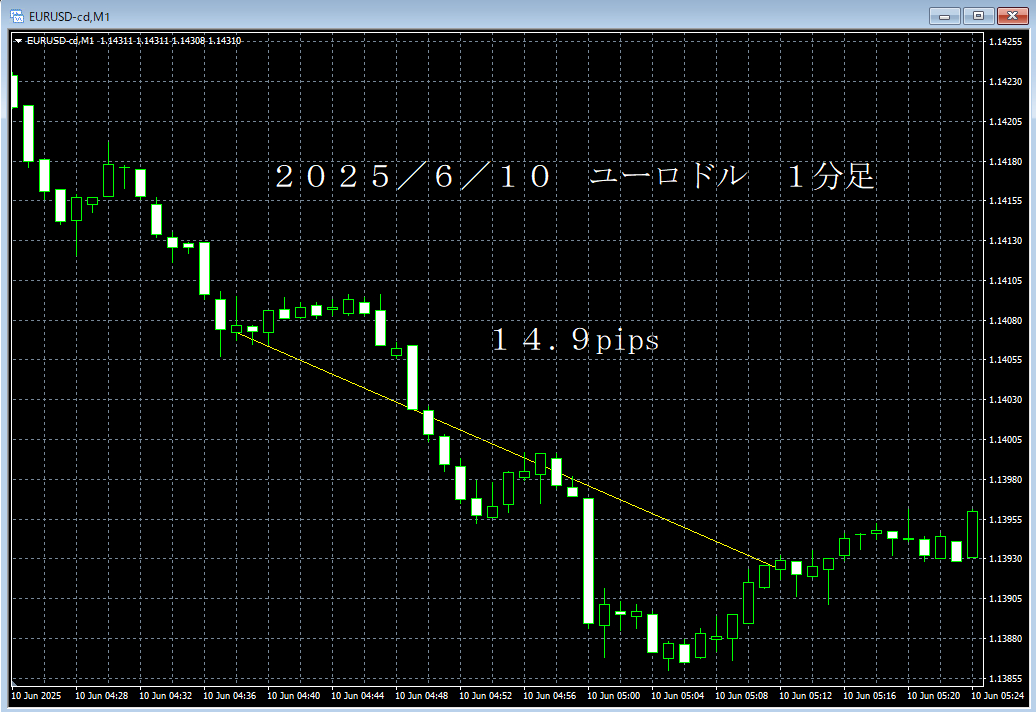The height and width of the screenshot is (712, 1036).
Task: Click time label '10 Jun 04:40' on time axis
Action: [293, 695]
